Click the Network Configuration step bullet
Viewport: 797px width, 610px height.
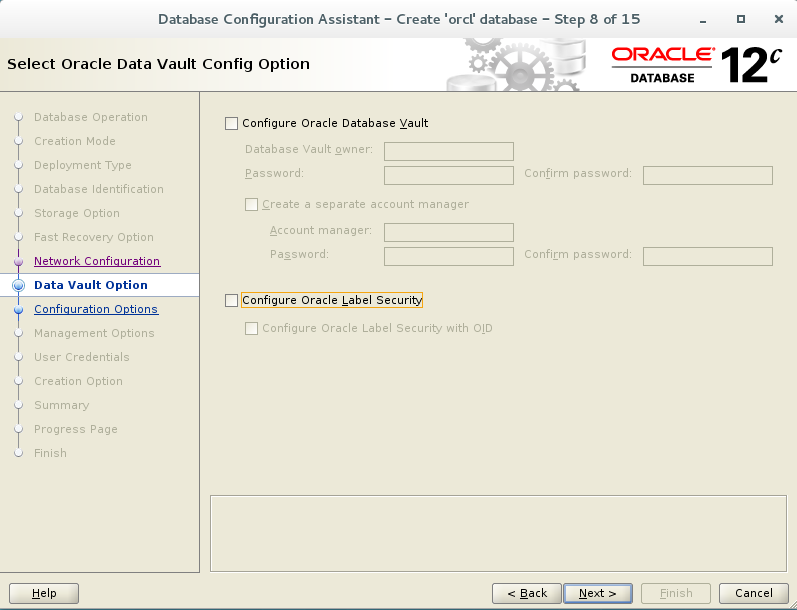tap(18, 262)
